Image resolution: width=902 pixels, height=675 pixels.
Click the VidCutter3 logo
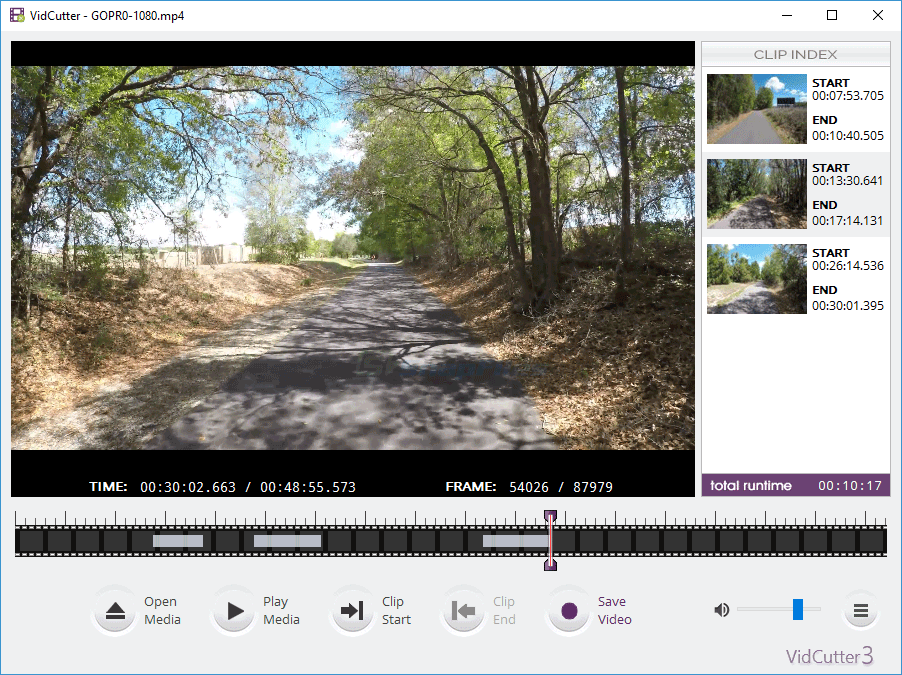[x=829, y=656]
